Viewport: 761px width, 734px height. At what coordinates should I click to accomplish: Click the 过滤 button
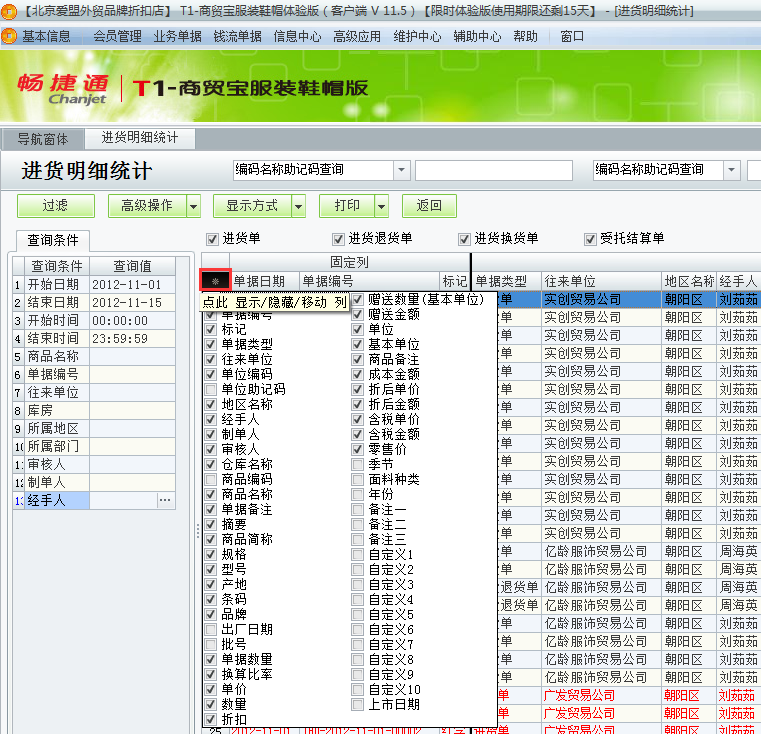[55, 206]
